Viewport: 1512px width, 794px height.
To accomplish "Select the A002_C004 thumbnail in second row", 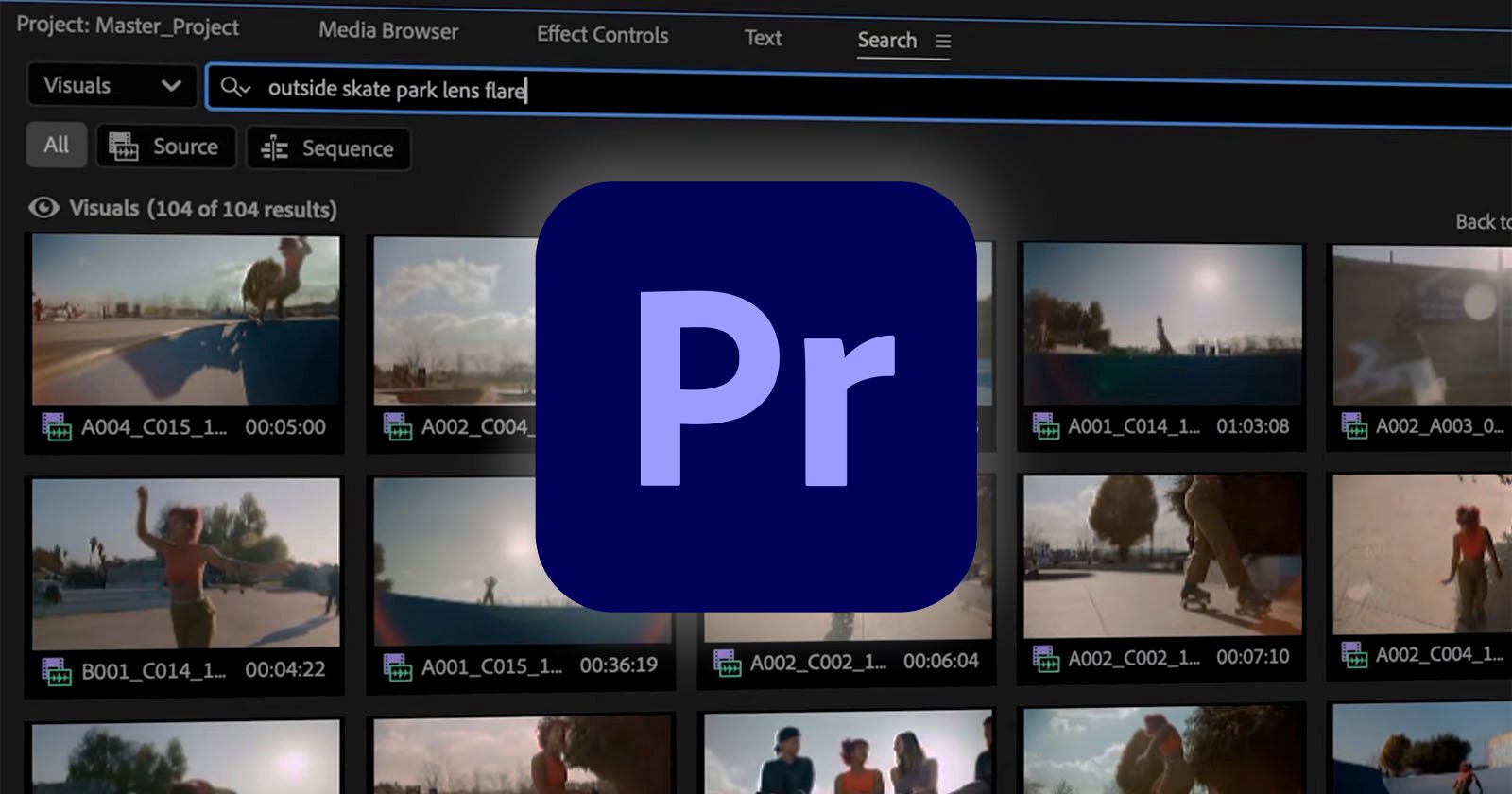I will [x=1422, y=554].
